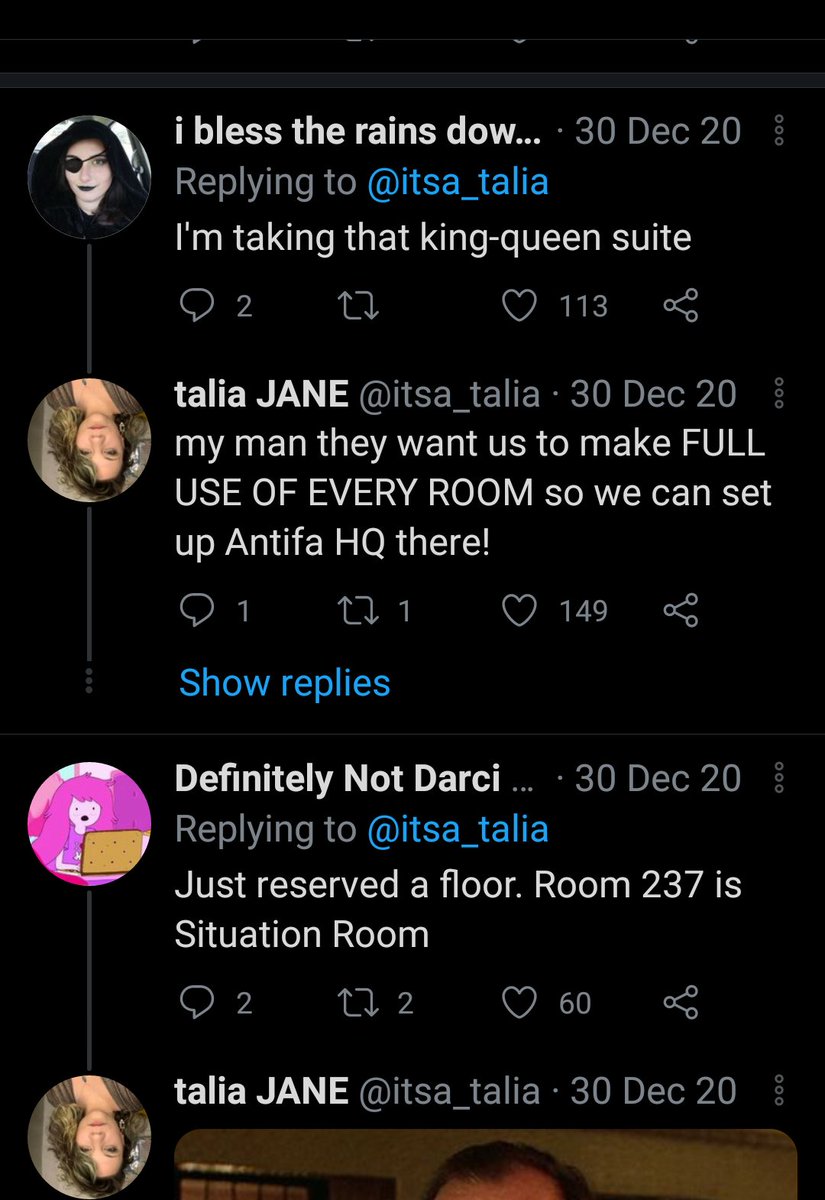Reply to the Situation Room tweet
825x1200 pixels.
click(194, 1002)
